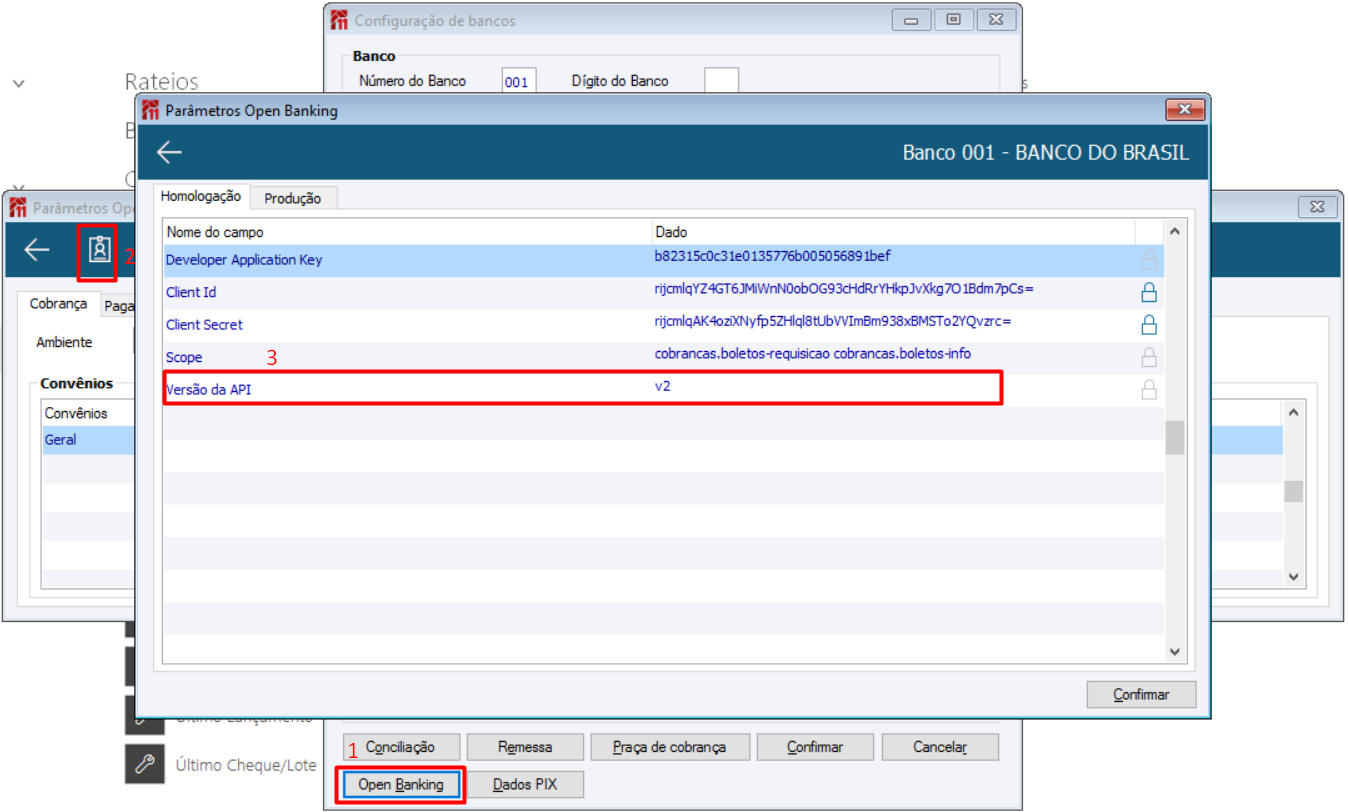Close the Configuração de bancos window
1348x812 pixels.
point(997,19)
